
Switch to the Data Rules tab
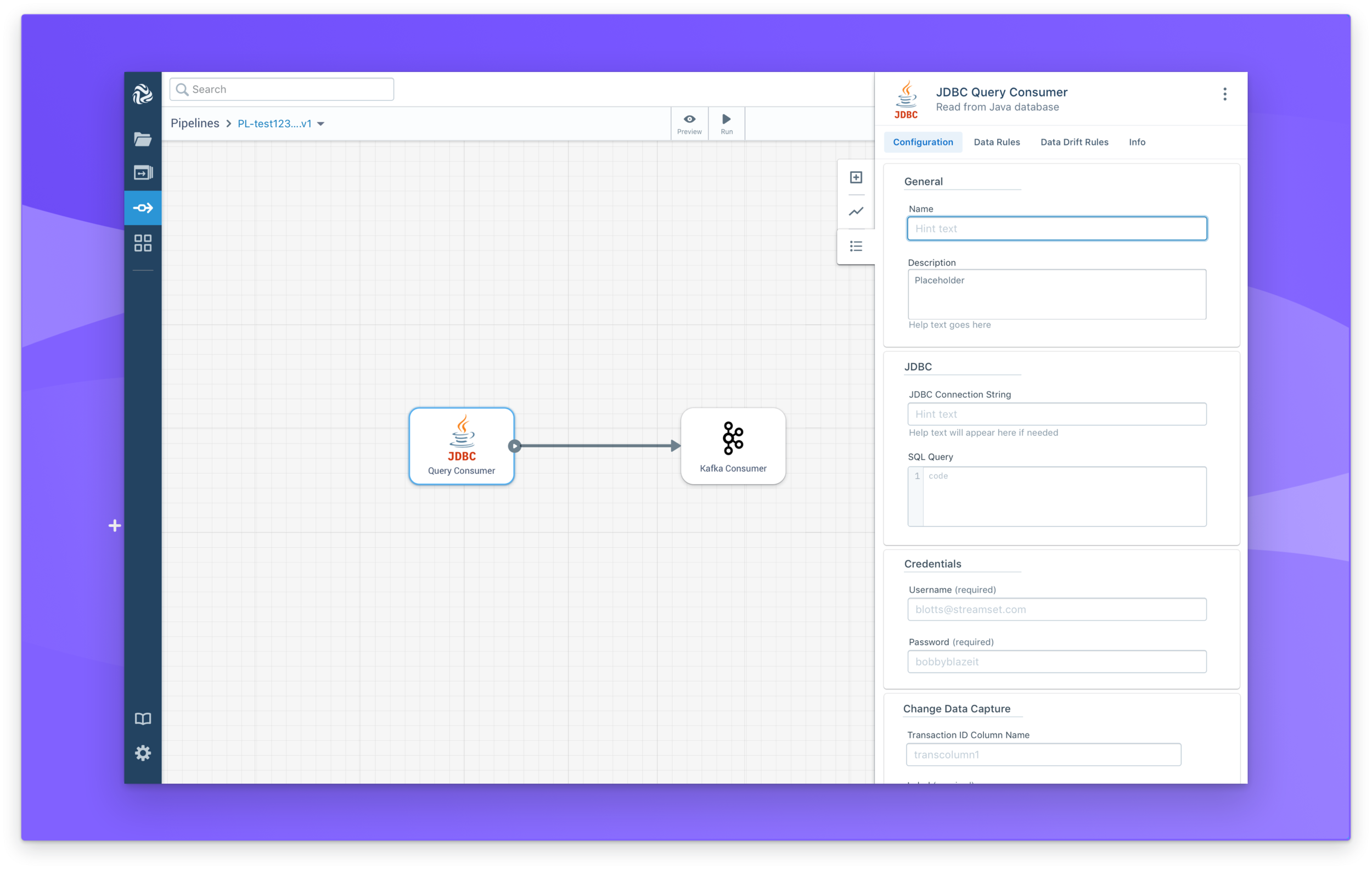point(997,142)
